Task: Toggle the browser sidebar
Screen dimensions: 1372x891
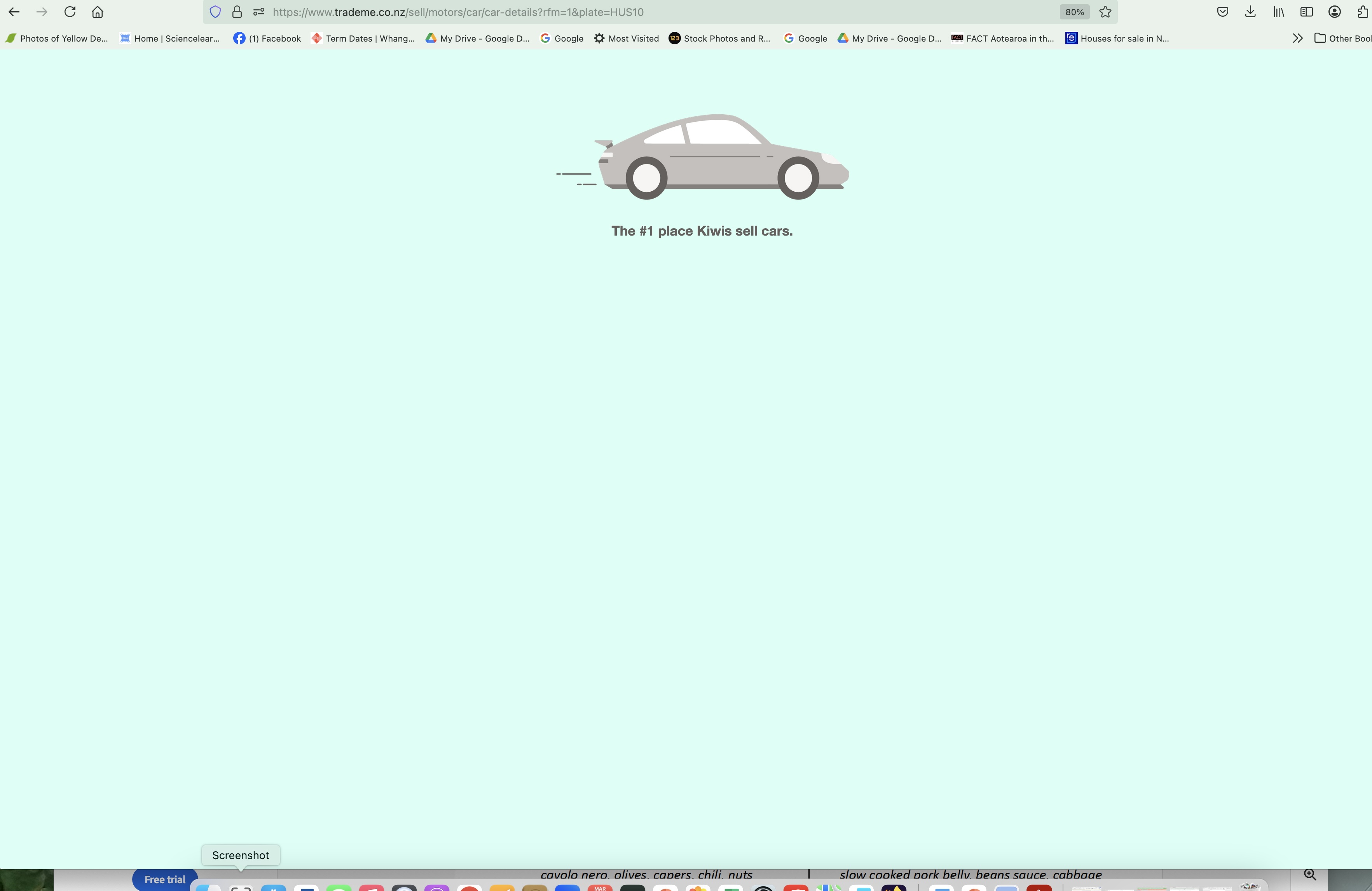Action: coord(1306,12)
